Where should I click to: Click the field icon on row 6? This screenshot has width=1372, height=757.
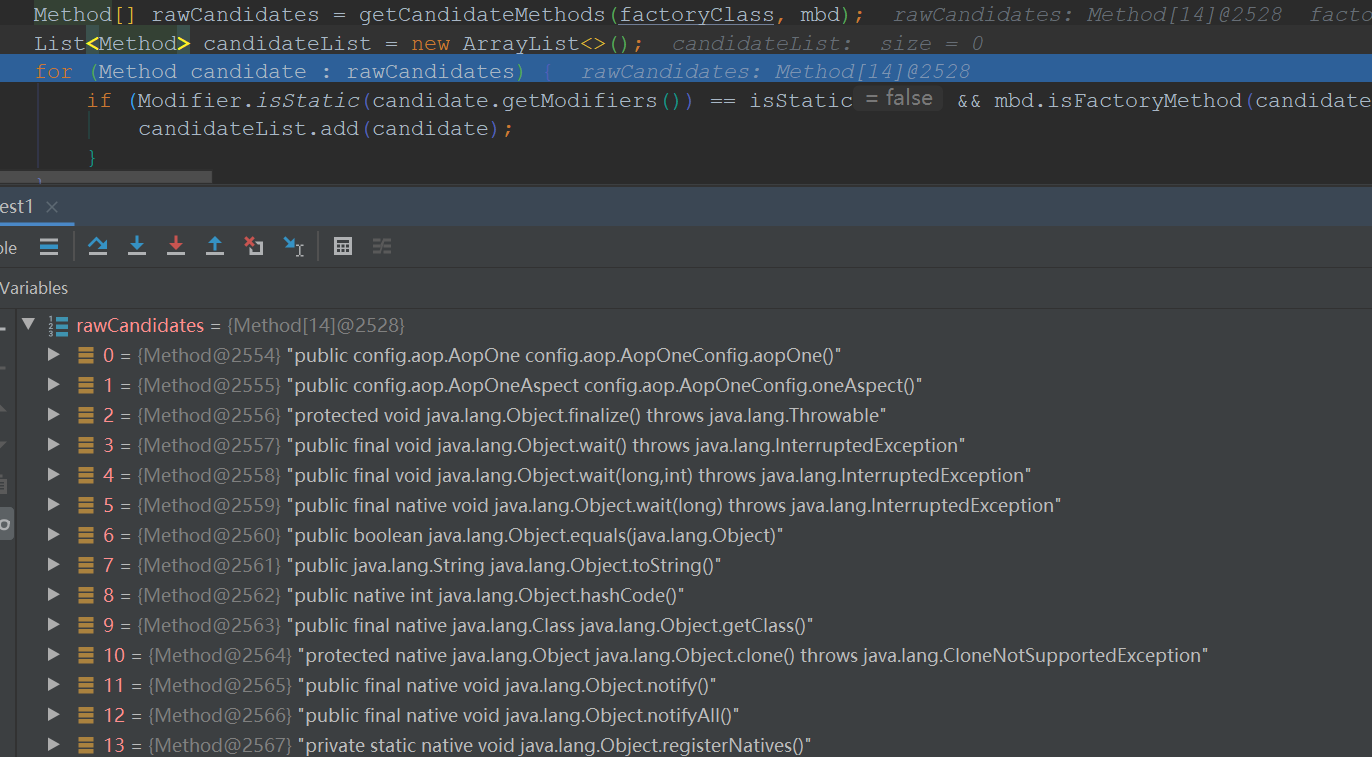(87, 535)
